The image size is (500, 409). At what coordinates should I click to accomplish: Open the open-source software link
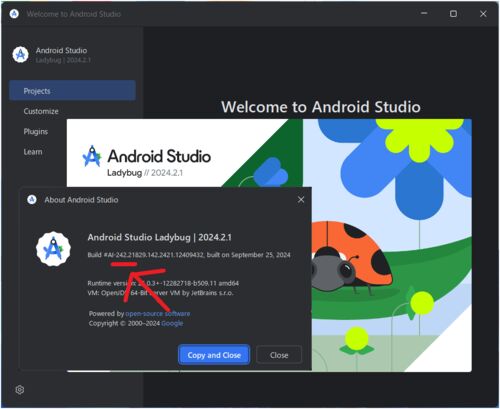pyautogui.click(x=158, y=313)
